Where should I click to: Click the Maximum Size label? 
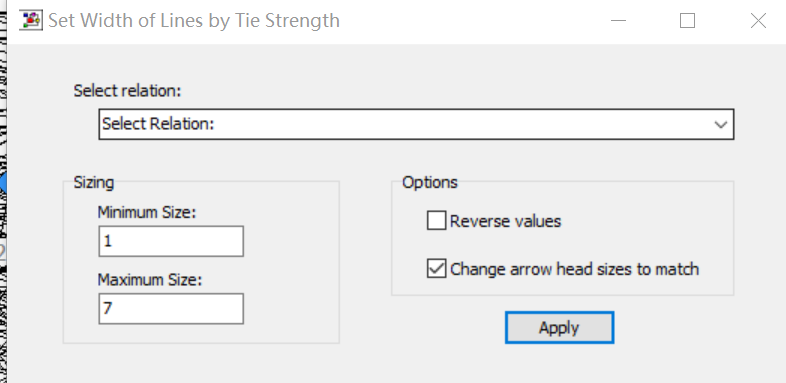coord(149,280)
